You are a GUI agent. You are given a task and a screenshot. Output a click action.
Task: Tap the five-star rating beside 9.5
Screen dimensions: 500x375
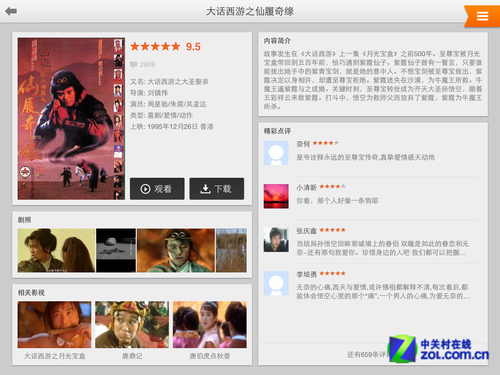pyautogui.click(x=155, y=46)
